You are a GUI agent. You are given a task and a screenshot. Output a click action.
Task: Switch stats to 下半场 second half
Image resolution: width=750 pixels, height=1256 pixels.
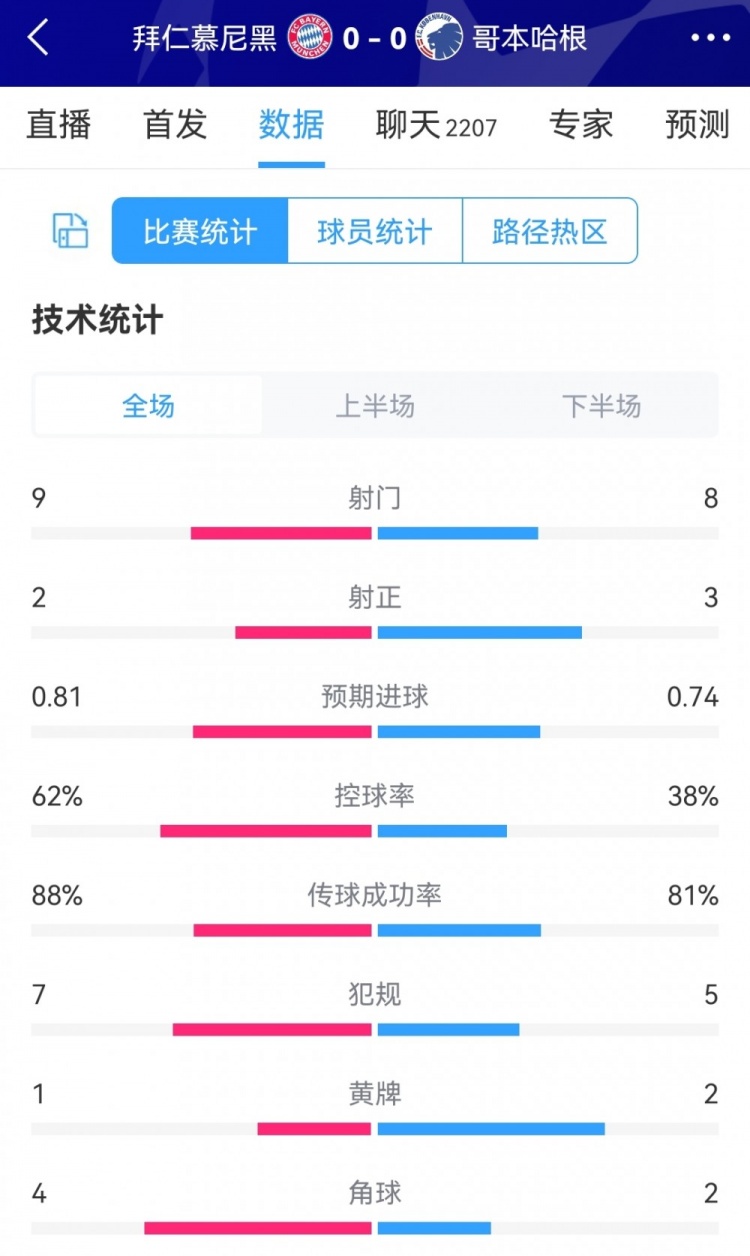(601, 406)
